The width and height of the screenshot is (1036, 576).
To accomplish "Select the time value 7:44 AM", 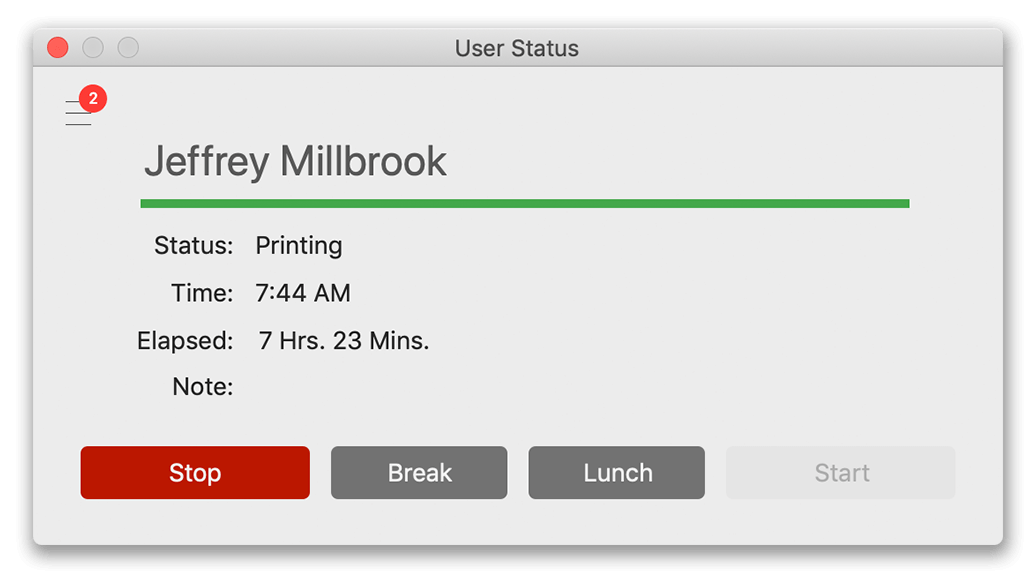I will 304,293.
